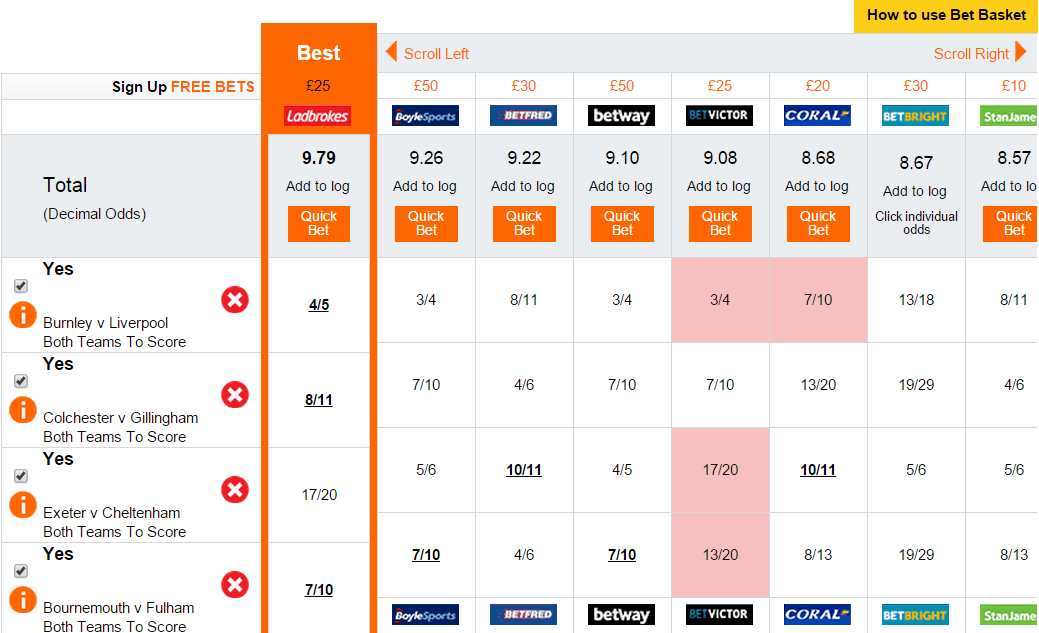Image resolution: width=1039 pixels, height=633 pixels.
Task: Click the Coral logo in header row
Action: click(x=817, y=115)
